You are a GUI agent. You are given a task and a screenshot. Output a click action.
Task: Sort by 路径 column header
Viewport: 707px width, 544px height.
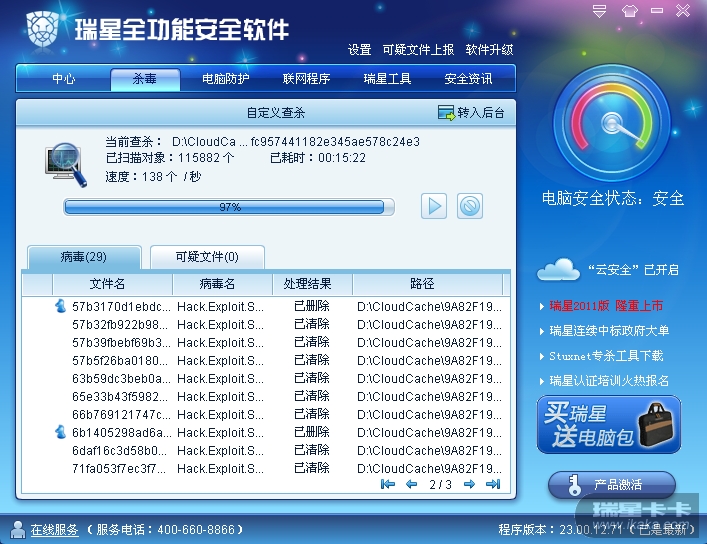427,284
